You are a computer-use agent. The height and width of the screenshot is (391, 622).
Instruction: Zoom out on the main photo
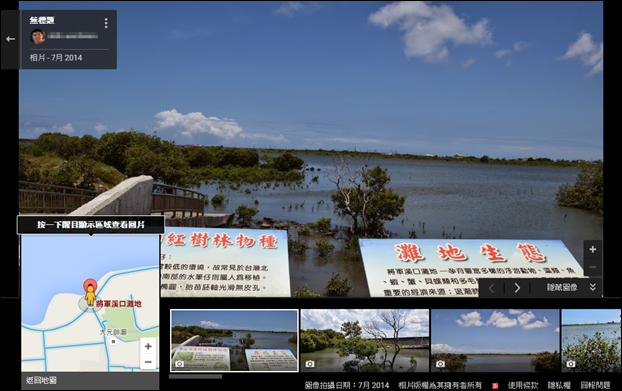tap(592, 267)
